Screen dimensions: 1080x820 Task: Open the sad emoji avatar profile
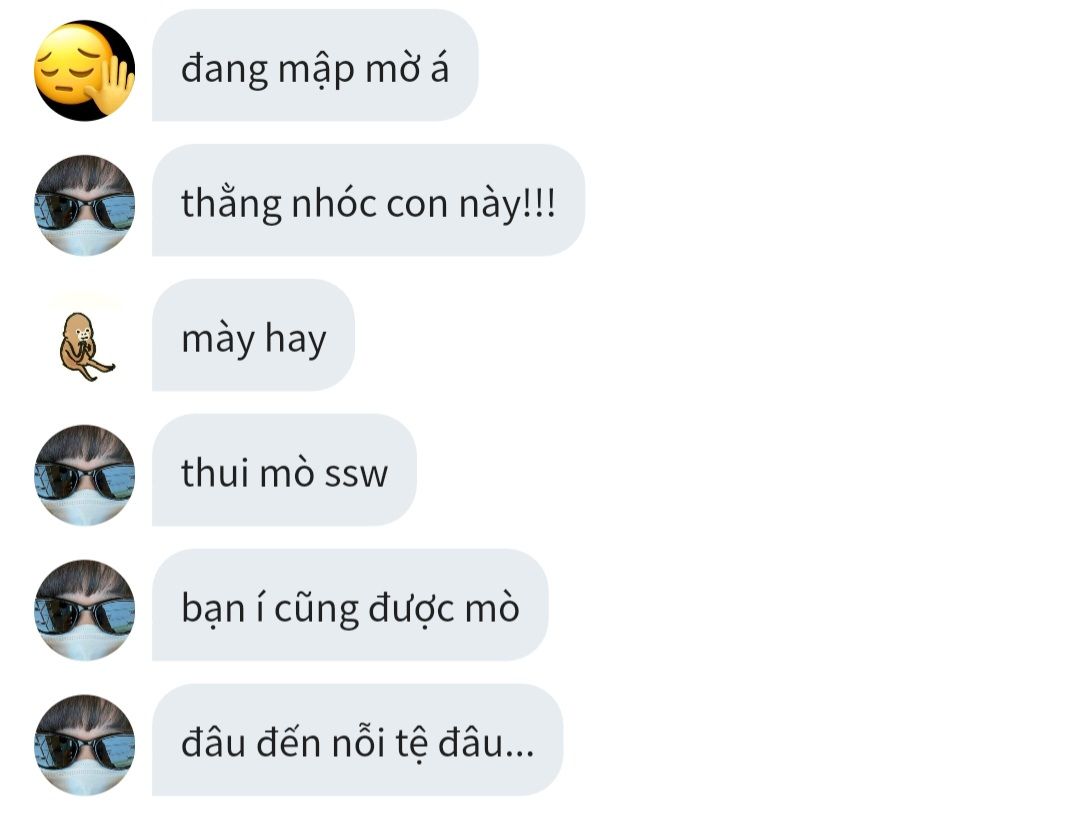[84, 70]
